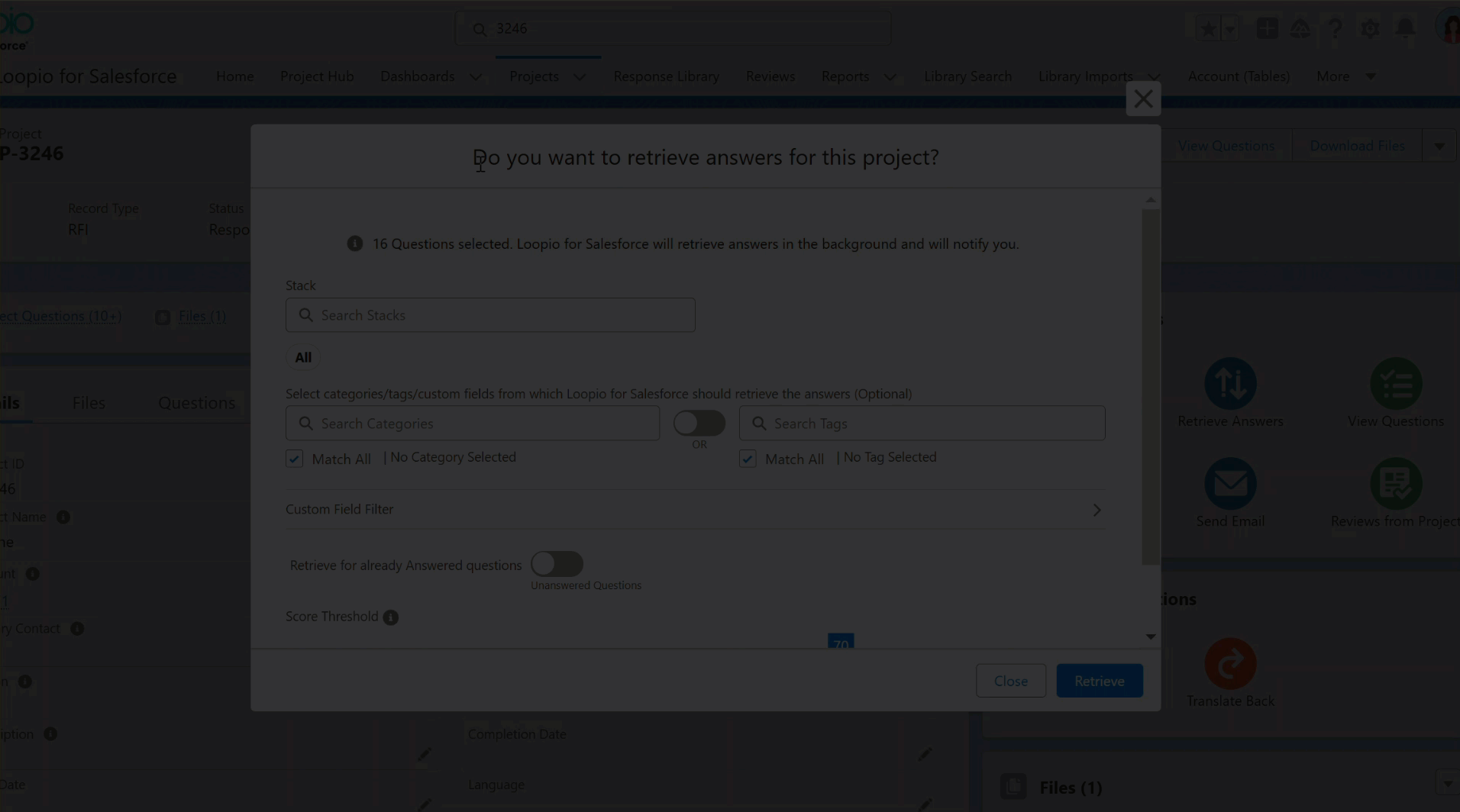Click the Score Threshold info icon
The image size is (1460, 812).
click(x=390, y=617)
